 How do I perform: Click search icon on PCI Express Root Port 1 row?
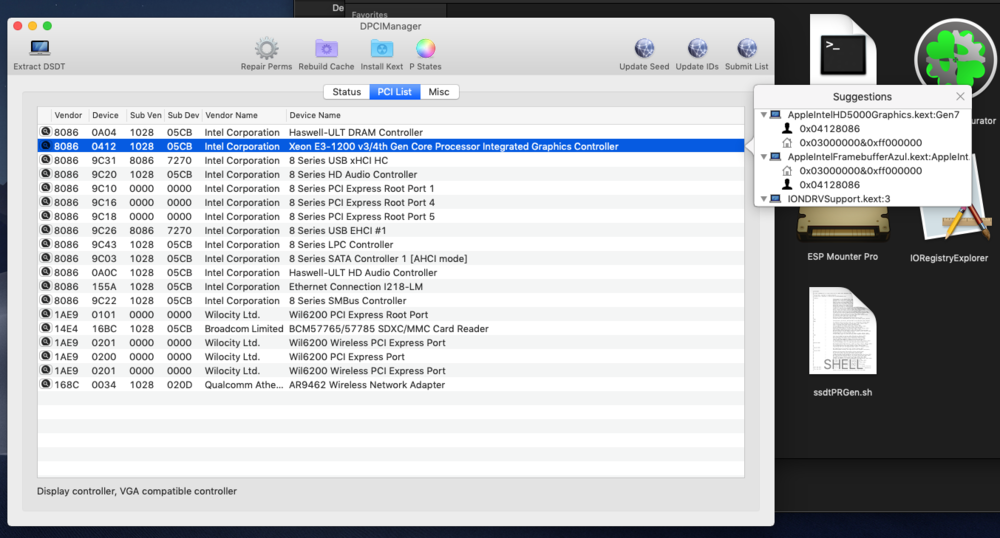point(45,188)
